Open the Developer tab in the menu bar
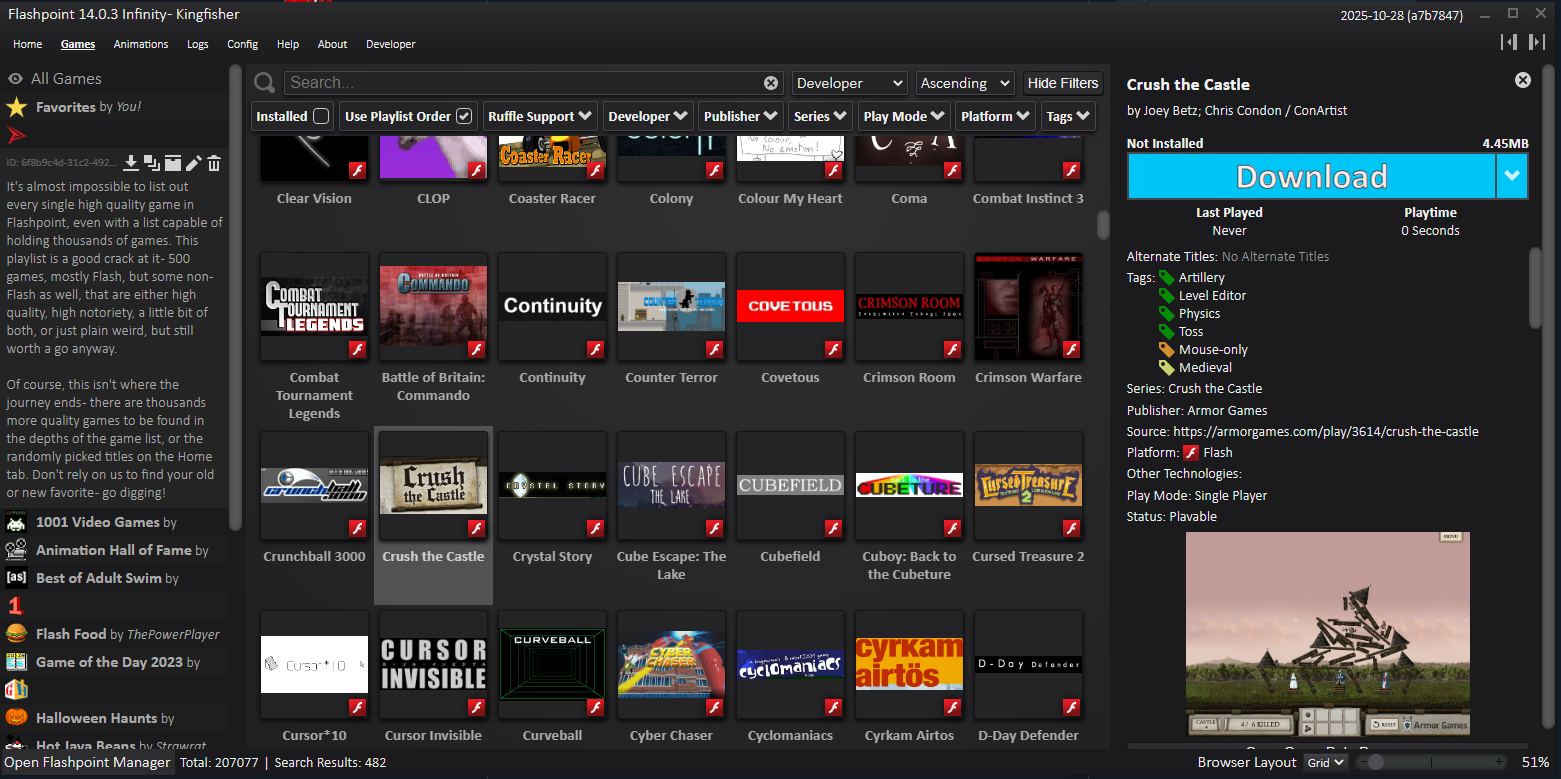The height and width of the screenshot is (779, 1561). [390, 44]
